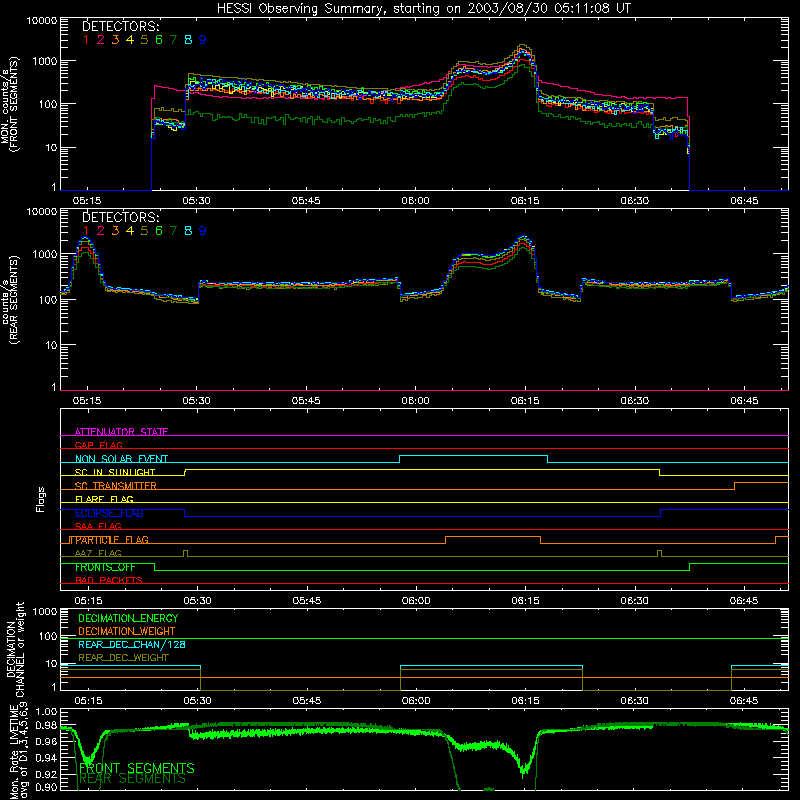Viewport: 800px width, 800px height.
Task: Pick red detector 1 in rear segments legend
Action: (x=86, y=231)
